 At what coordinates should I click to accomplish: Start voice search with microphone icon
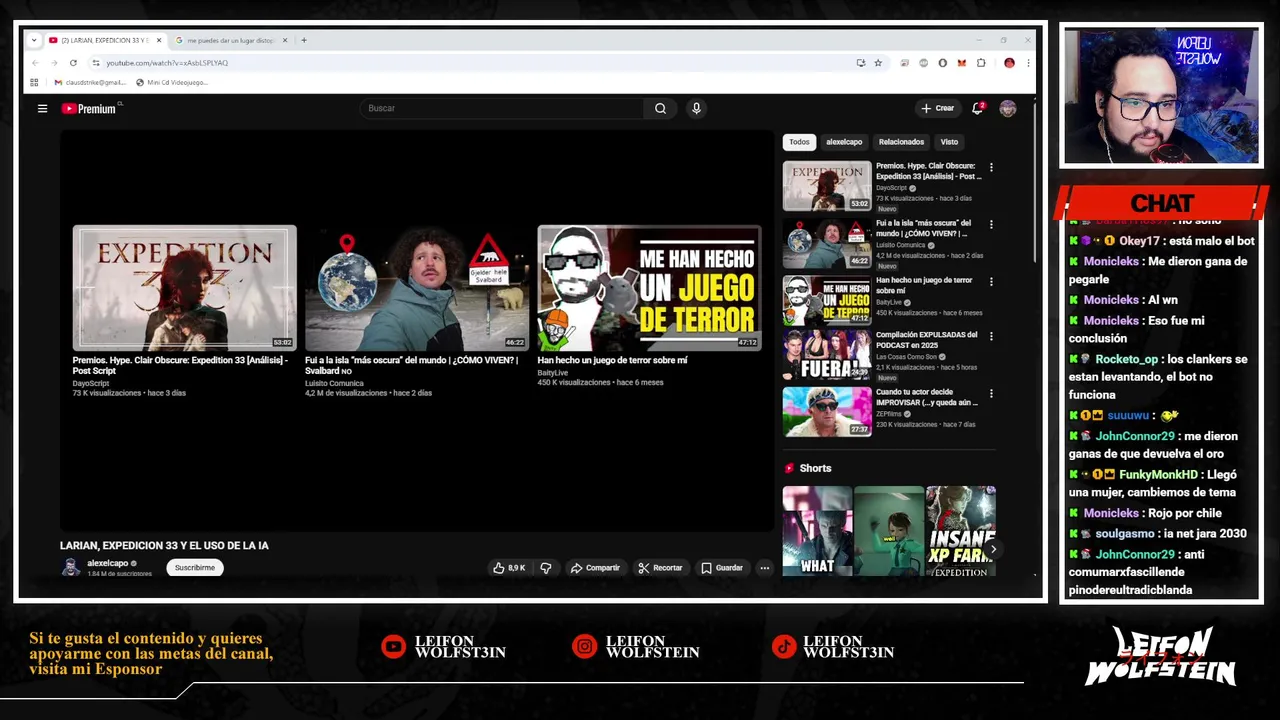(696, 108)
